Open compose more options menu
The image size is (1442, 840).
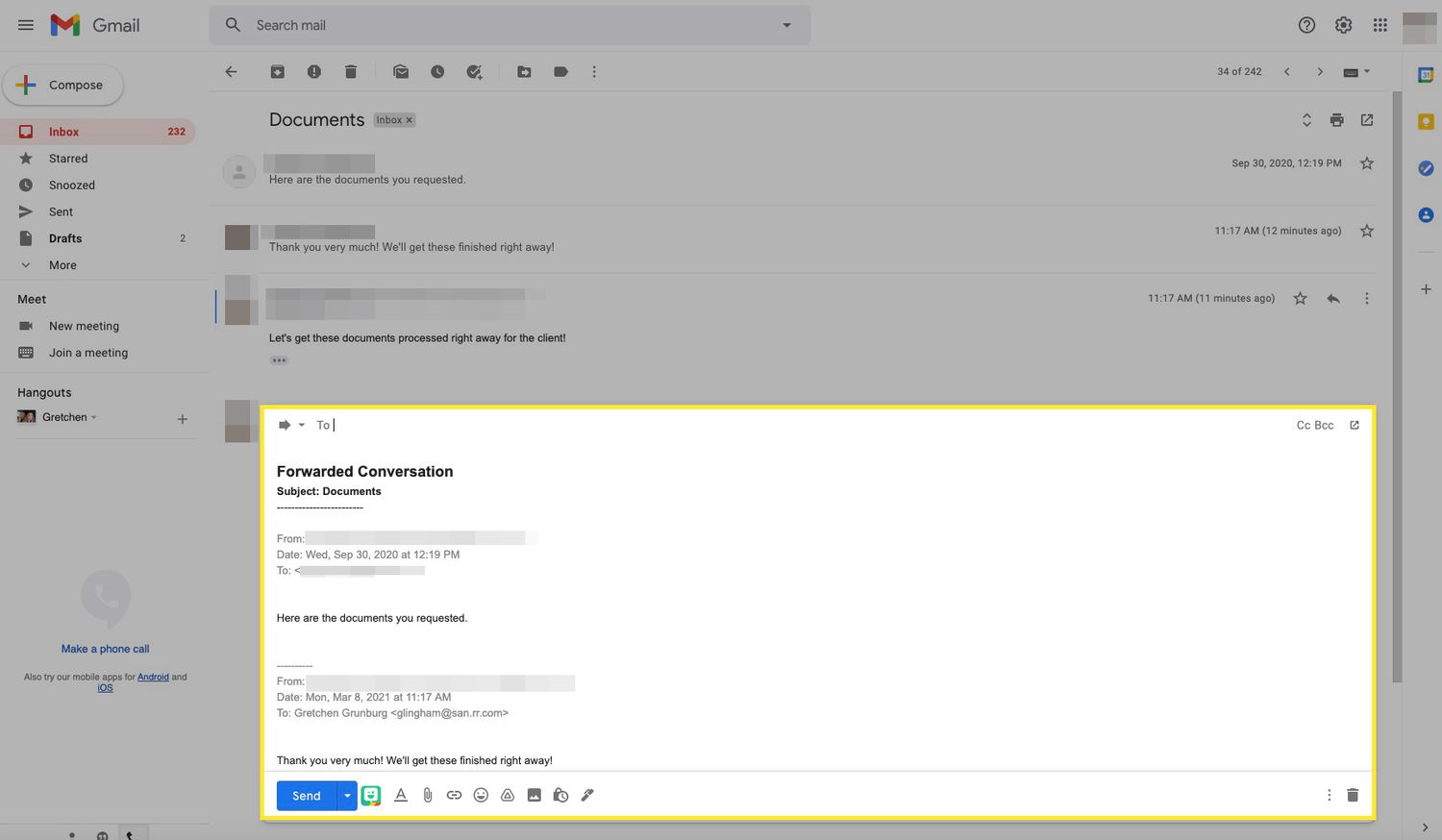[1330, 795]
